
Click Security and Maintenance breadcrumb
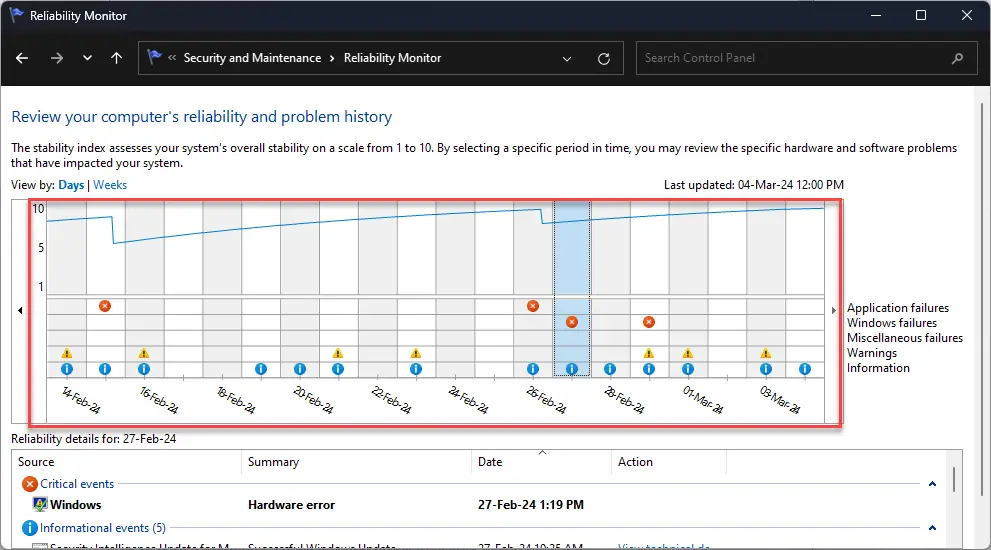pos(252,58)
